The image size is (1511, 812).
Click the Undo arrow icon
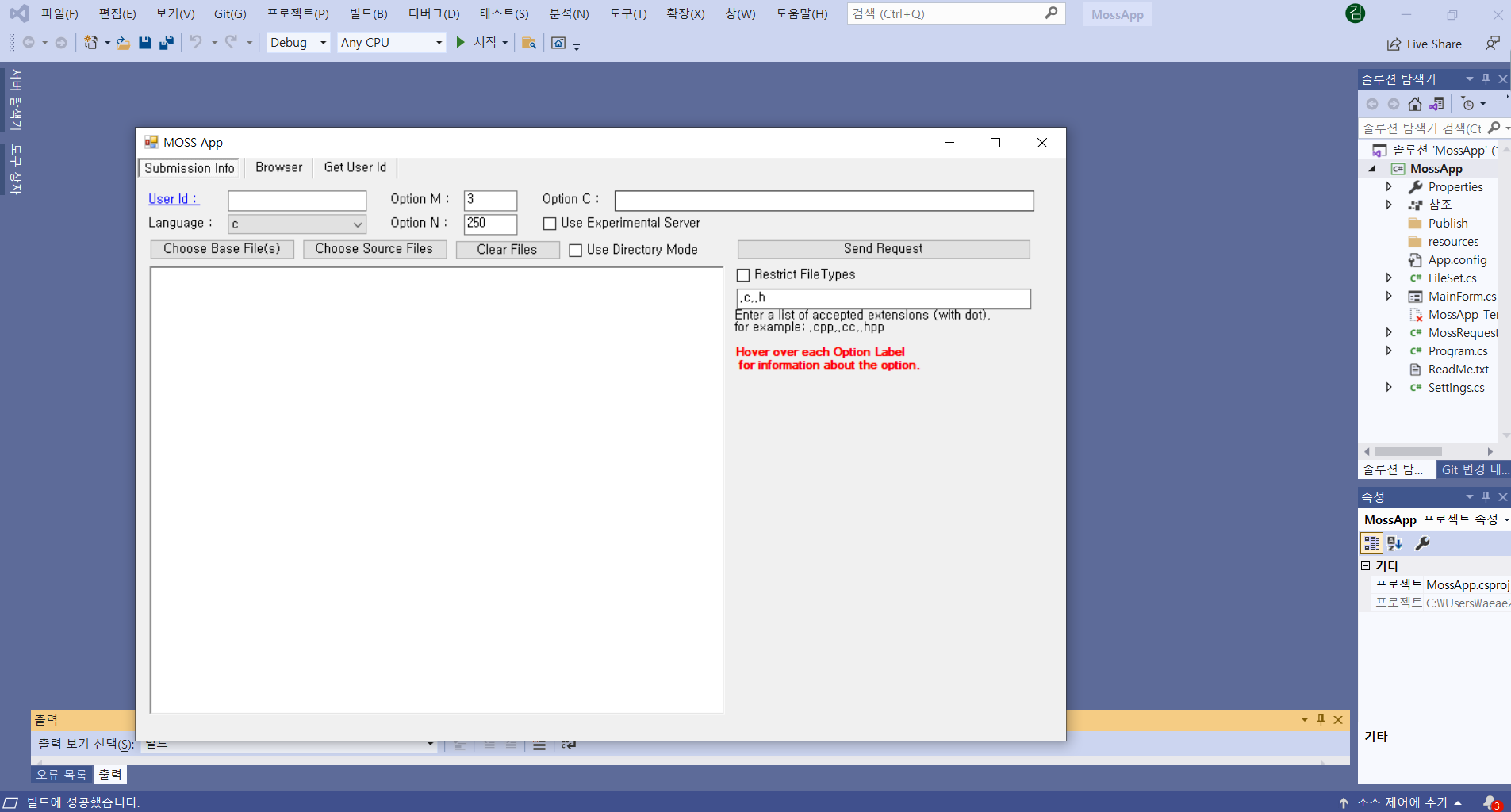(x=196, y=42)
